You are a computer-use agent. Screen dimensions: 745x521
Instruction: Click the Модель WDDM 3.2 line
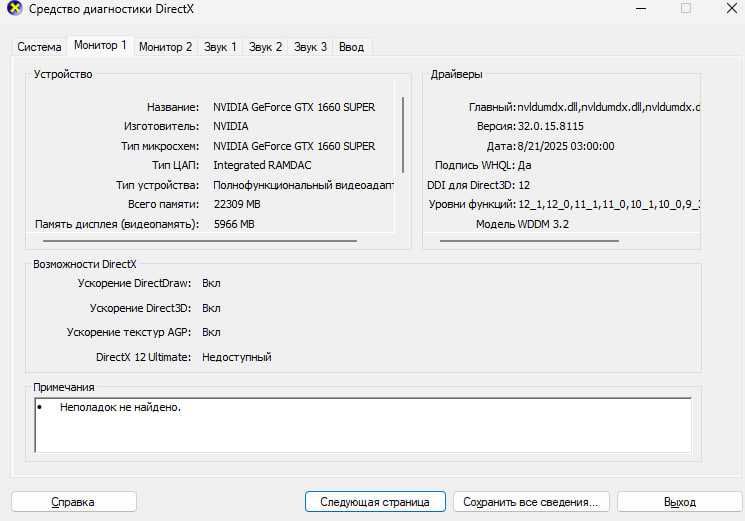(522, 224)
